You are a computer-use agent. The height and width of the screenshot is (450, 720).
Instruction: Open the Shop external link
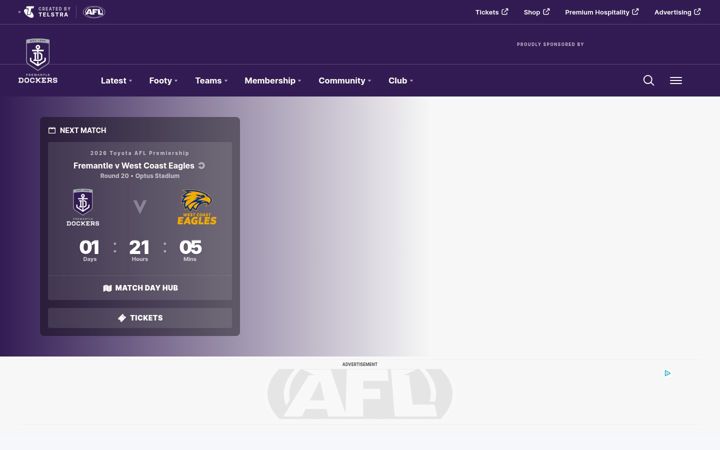[536, 12]
